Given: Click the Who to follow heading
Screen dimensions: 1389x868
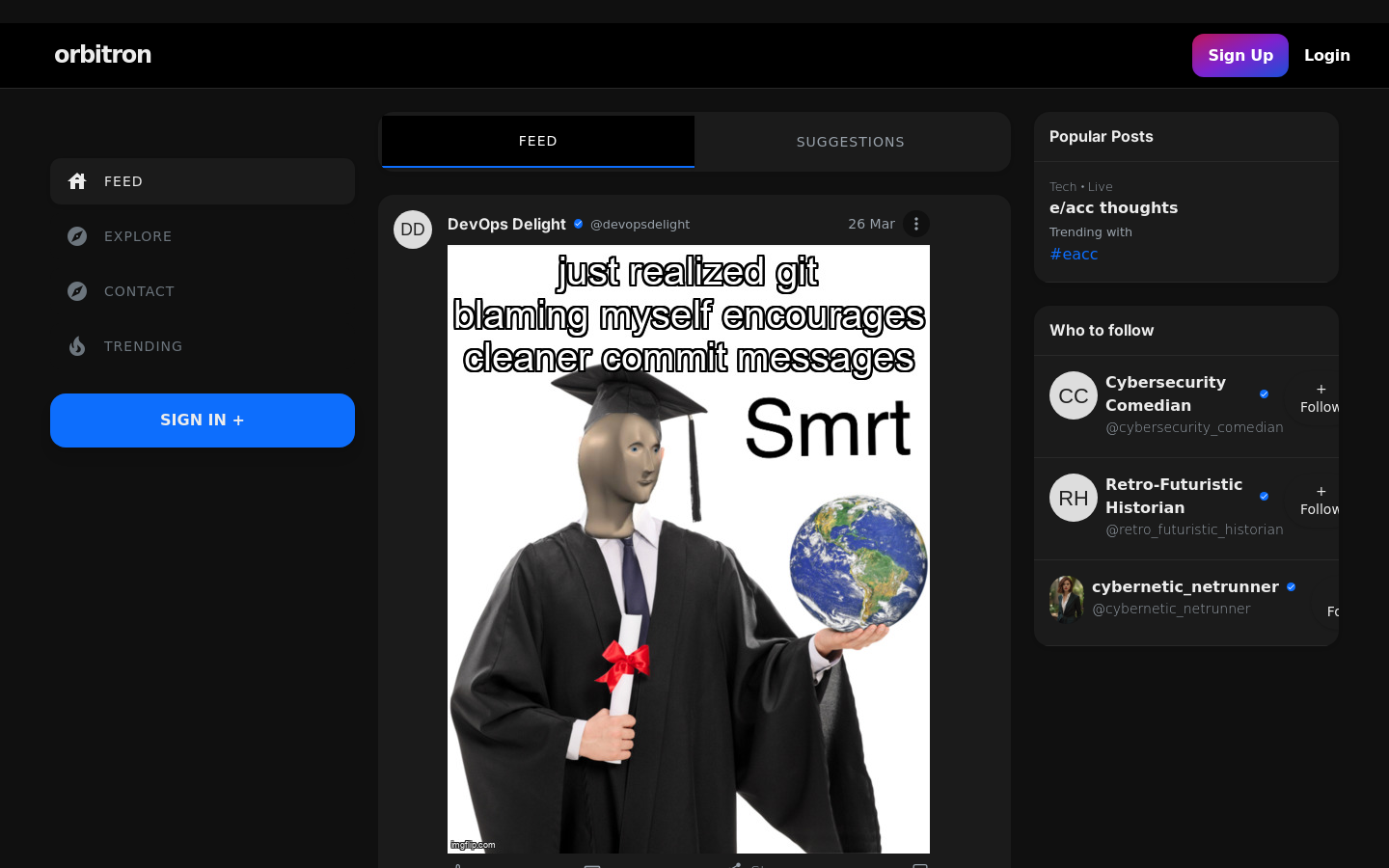Looking at the screenshot, I should (1102, 331).
